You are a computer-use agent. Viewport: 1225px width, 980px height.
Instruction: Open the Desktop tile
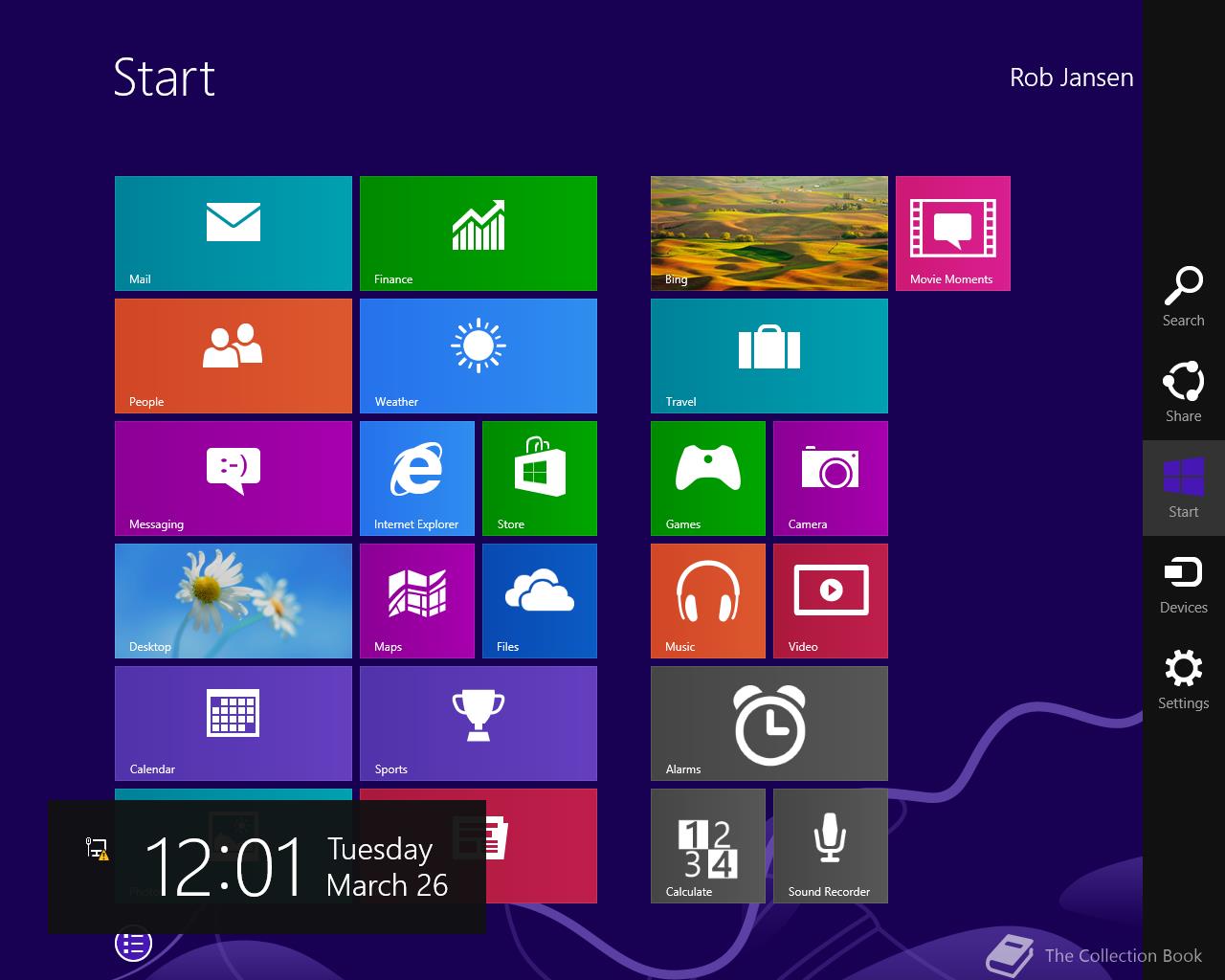234,601
